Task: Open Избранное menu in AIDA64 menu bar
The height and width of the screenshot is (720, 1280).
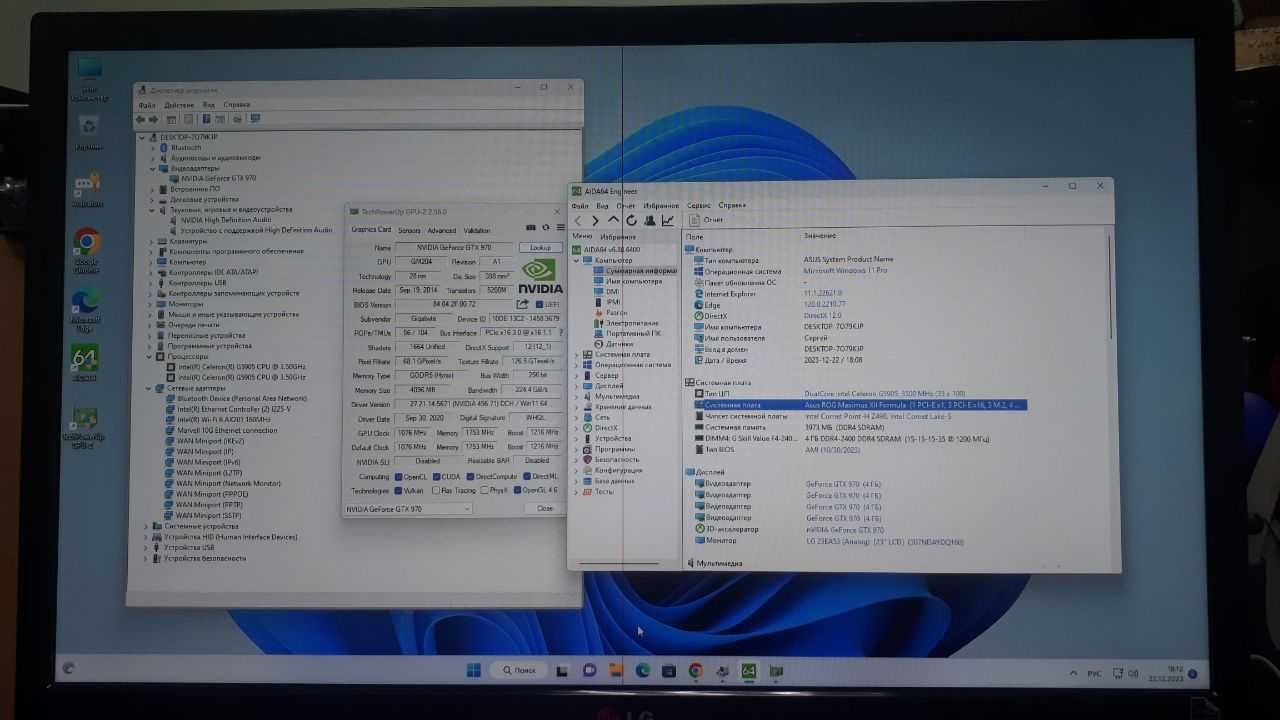Action: pos(661,205)
